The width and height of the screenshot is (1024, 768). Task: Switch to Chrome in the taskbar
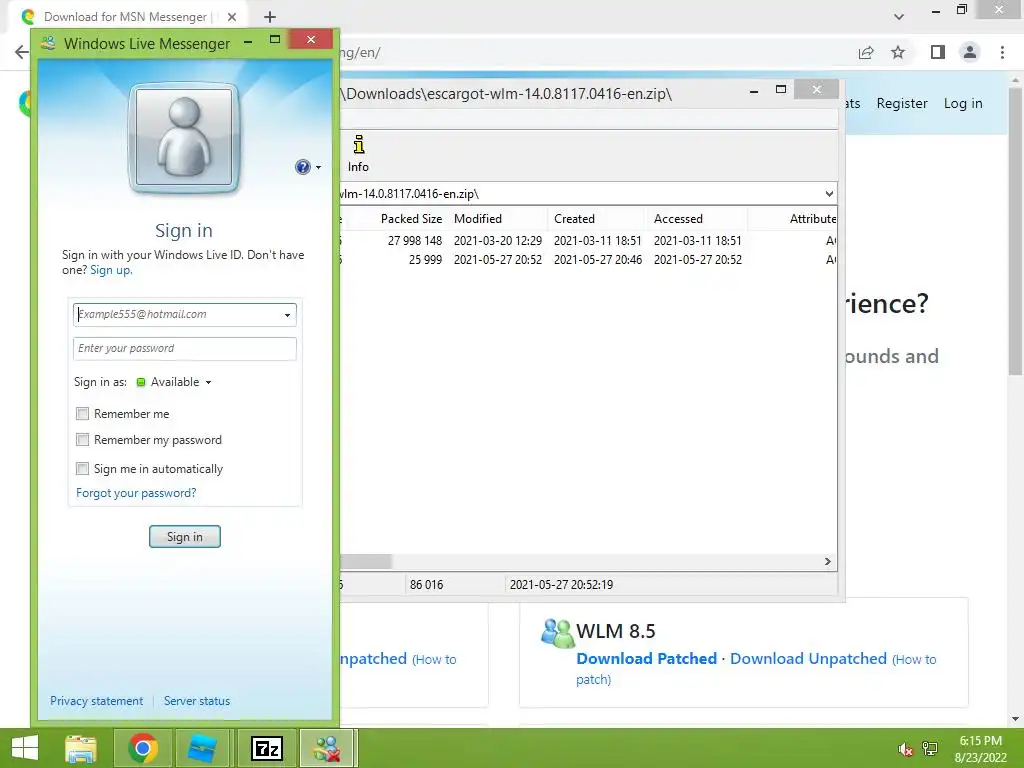pyautogui.click(x=143, y=748)
